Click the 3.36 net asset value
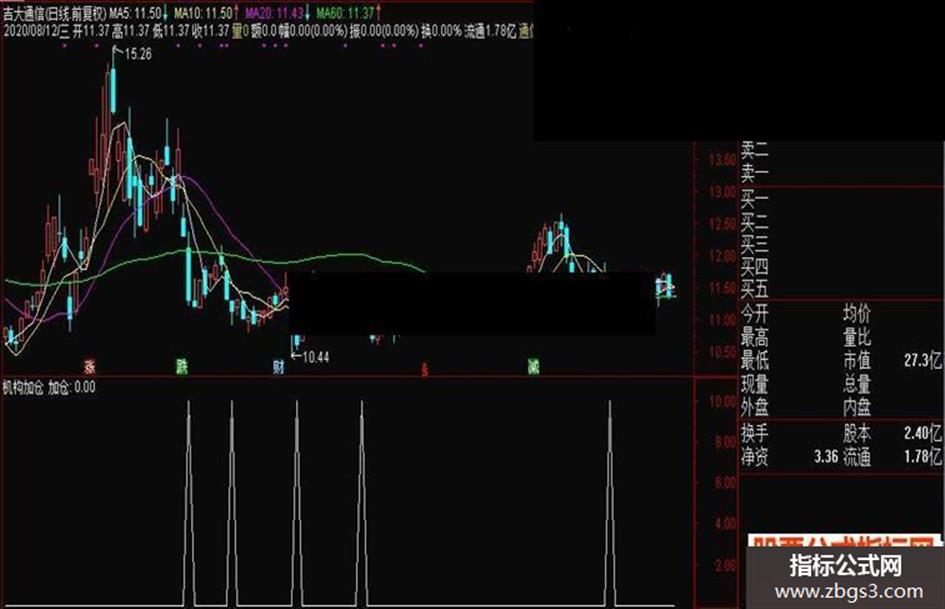The width and height of the screenshot is (945, 609). [826, 456]
